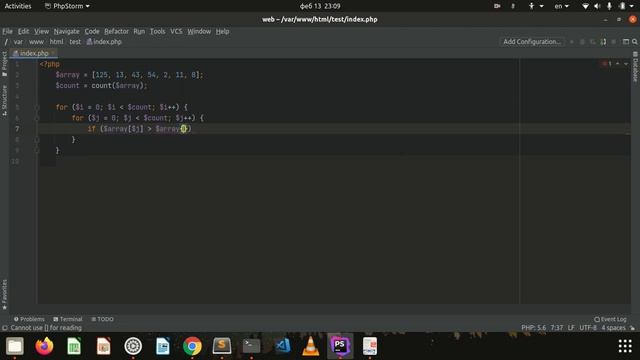
Task: Open the Refactor menu
Action: pyautogui.click(x=116, y=31)
